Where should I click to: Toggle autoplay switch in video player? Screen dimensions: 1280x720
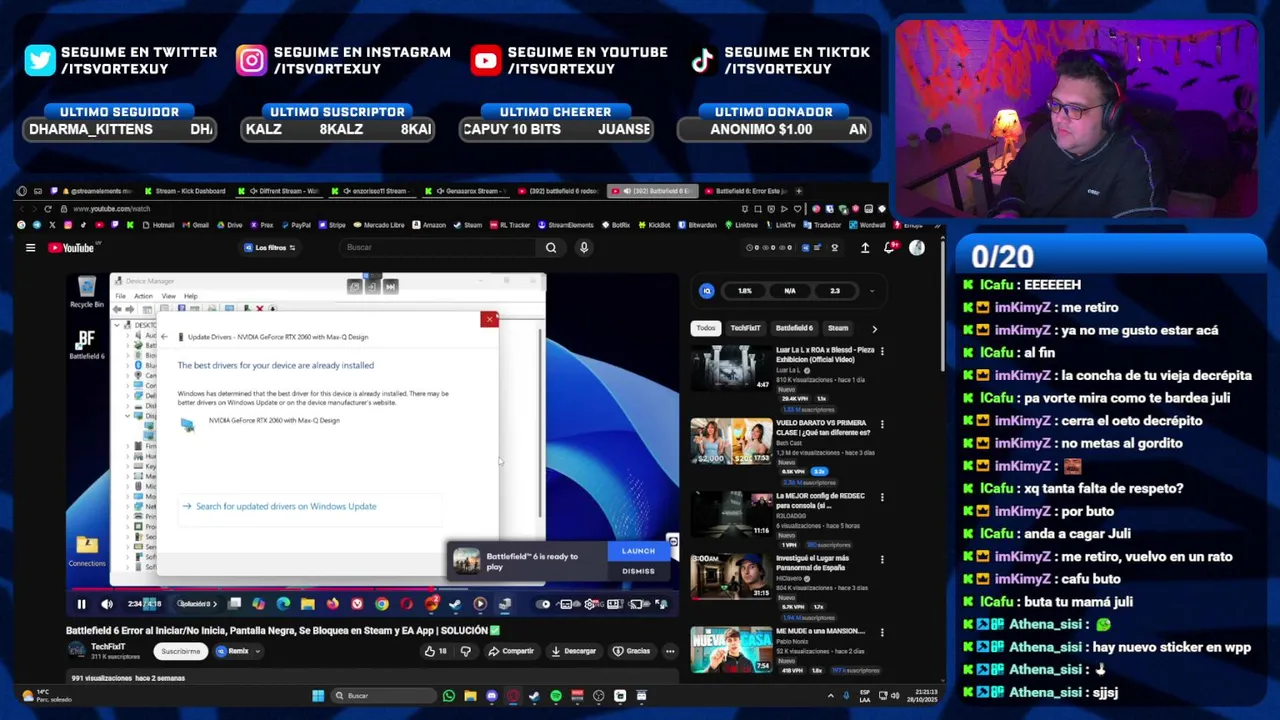(x=544, y=604)
